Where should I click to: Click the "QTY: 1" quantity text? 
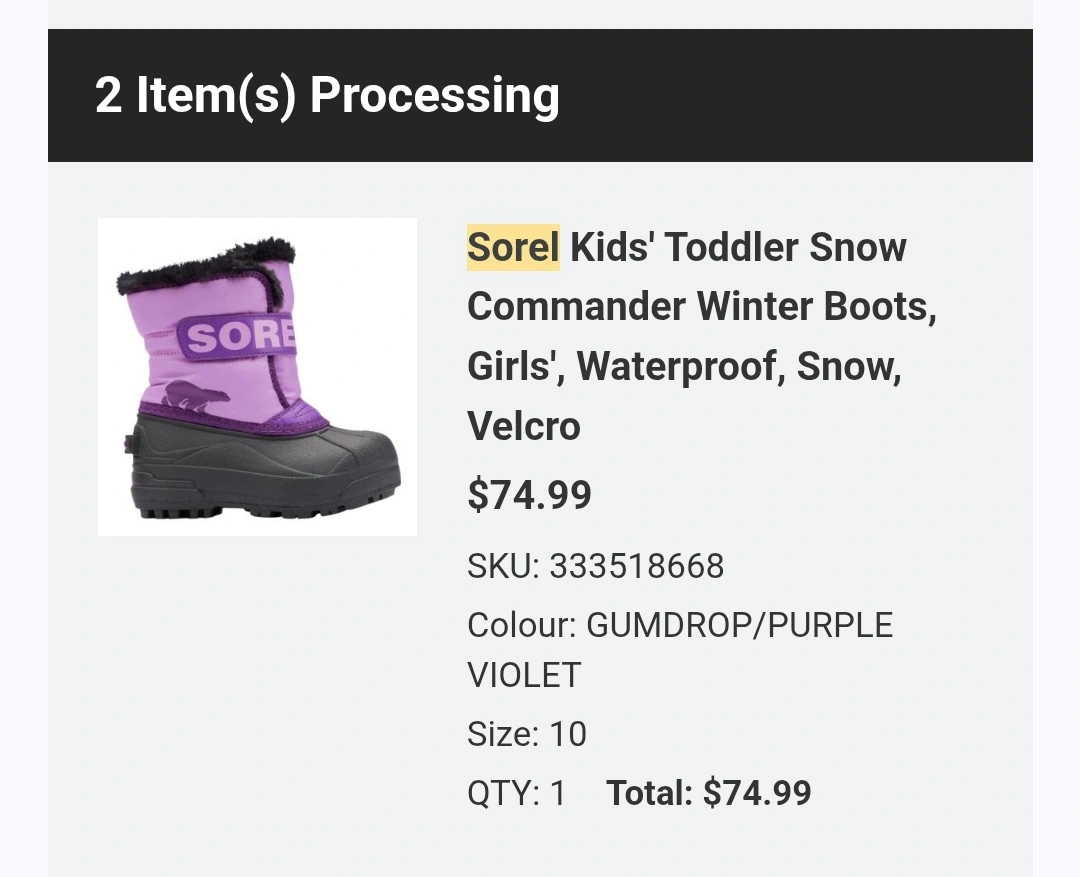tap(516, 794)
